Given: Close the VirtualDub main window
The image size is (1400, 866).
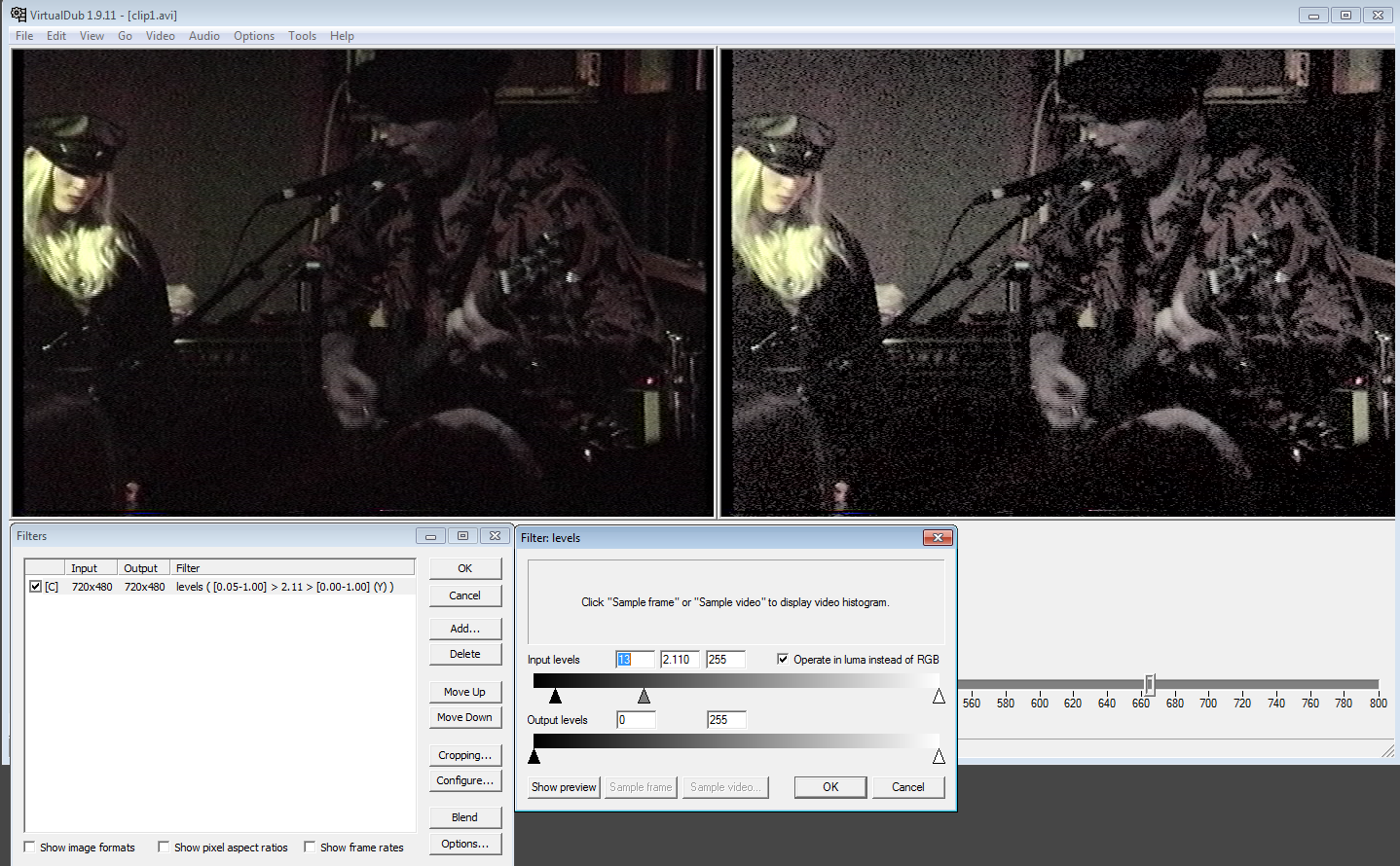Looking at the screenshot, I should [x=1378, y=15].
